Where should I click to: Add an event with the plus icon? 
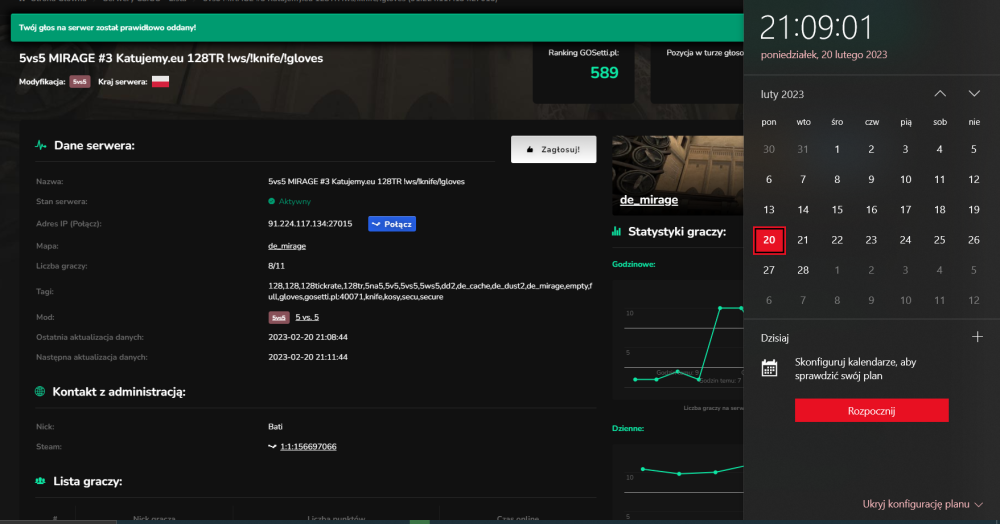point(977,337)
